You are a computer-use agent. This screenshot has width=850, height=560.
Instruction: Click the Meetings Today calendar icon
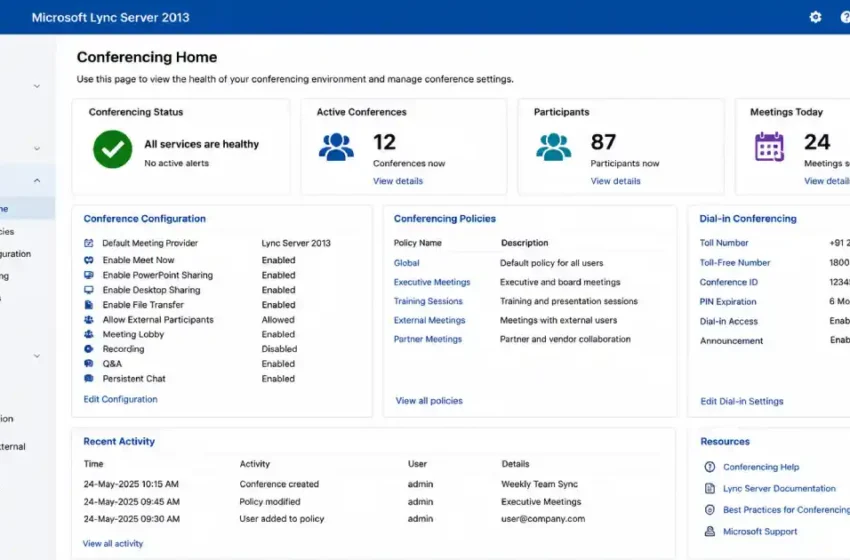(769, 146)
